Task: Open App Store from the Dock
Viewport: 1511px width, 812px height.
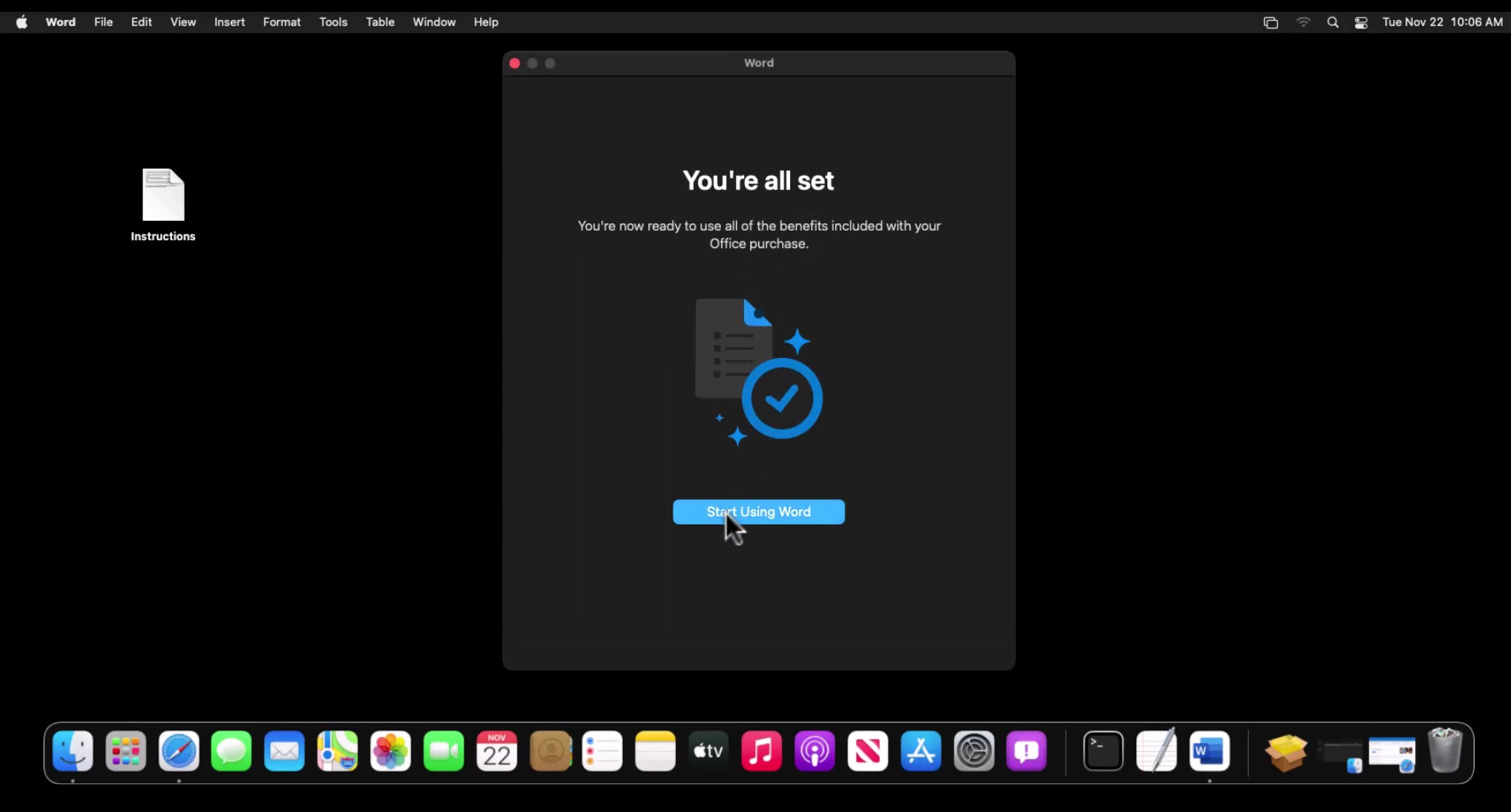Action: coord(921,751)
